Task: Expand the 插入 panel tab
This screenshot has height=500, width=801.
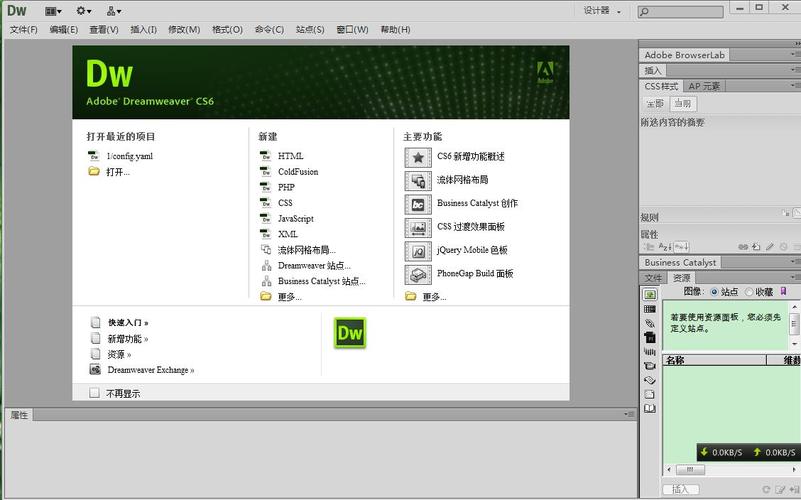Action: [652, 70]
